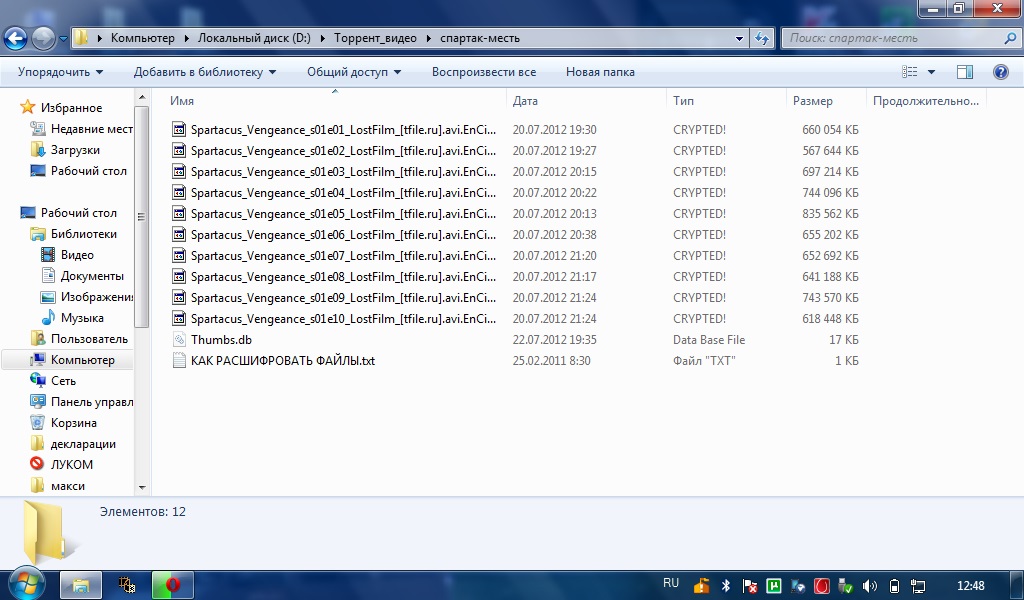The width and height of the screenshot is (1024, 600).
Task: Open Help with the question mark icon
Action: click(1000, 72)
